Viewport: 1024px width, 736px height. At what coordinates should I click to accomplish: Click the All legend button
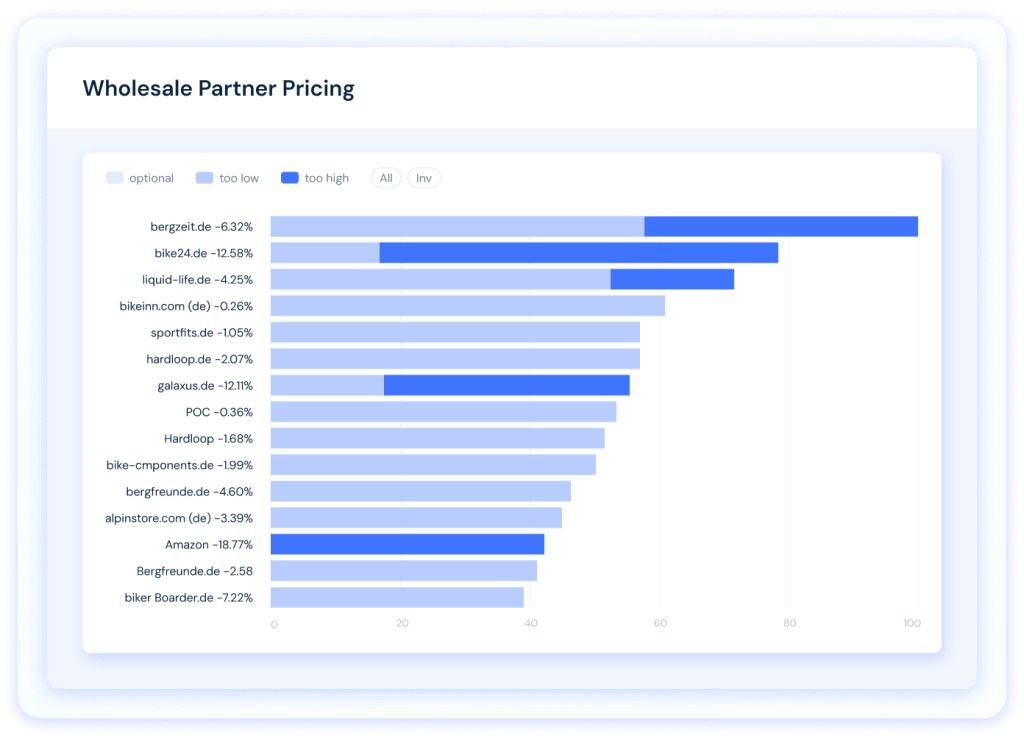tap(386, 178)
